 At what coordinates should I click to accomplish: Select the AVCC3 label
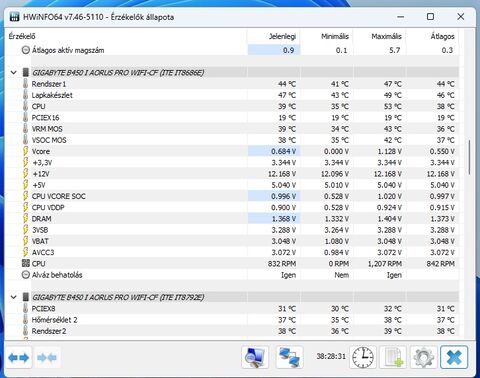[x=43, y=252]
